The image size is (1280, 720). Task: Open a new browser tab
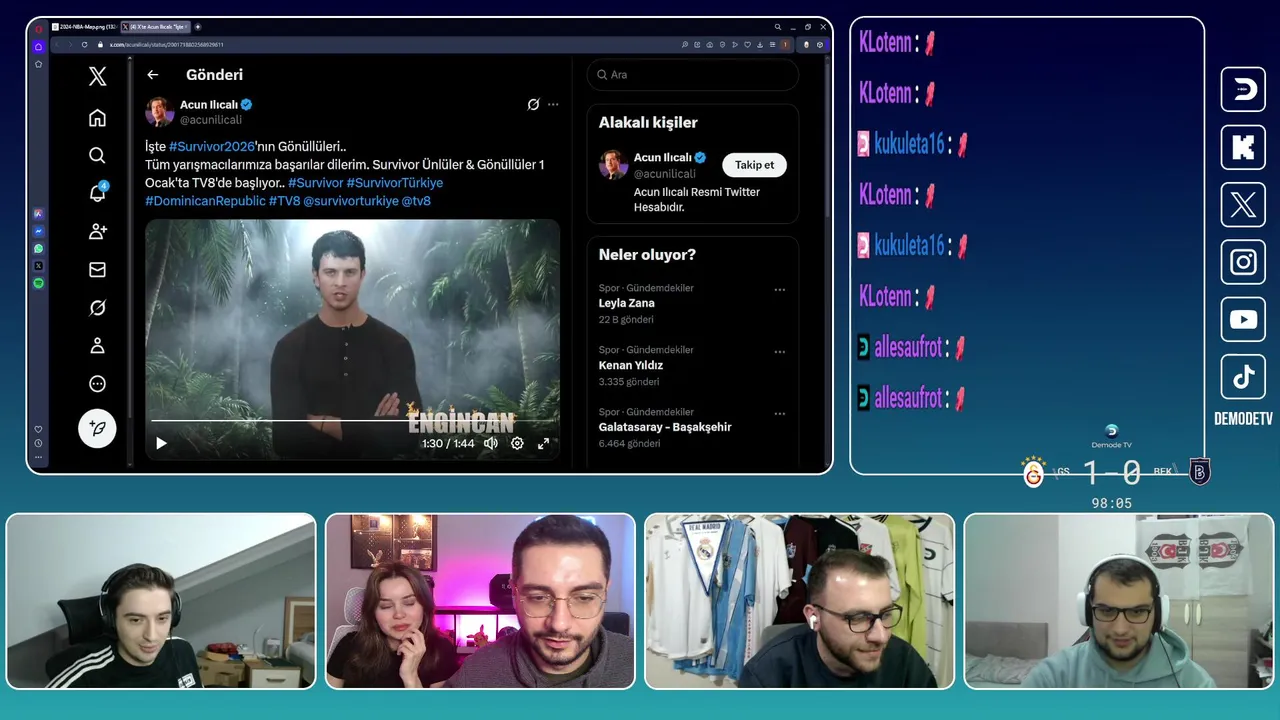click(198, 27)
